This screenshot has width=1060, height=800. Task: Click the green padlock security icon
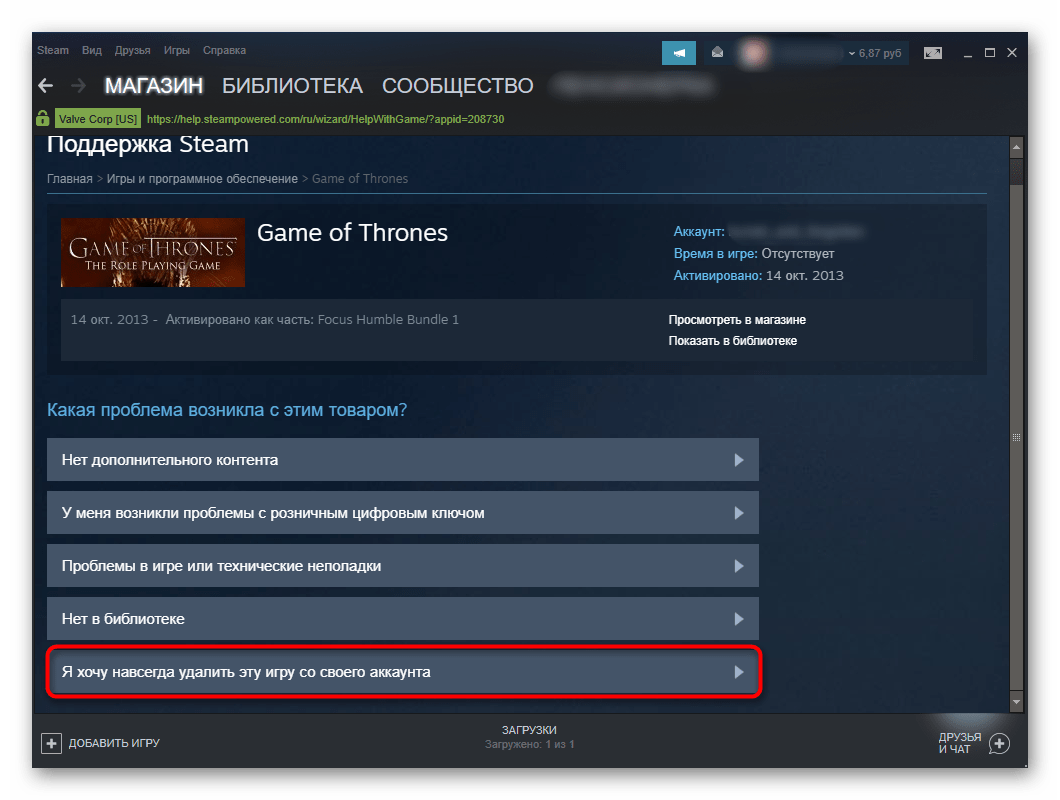coord(43,118)
